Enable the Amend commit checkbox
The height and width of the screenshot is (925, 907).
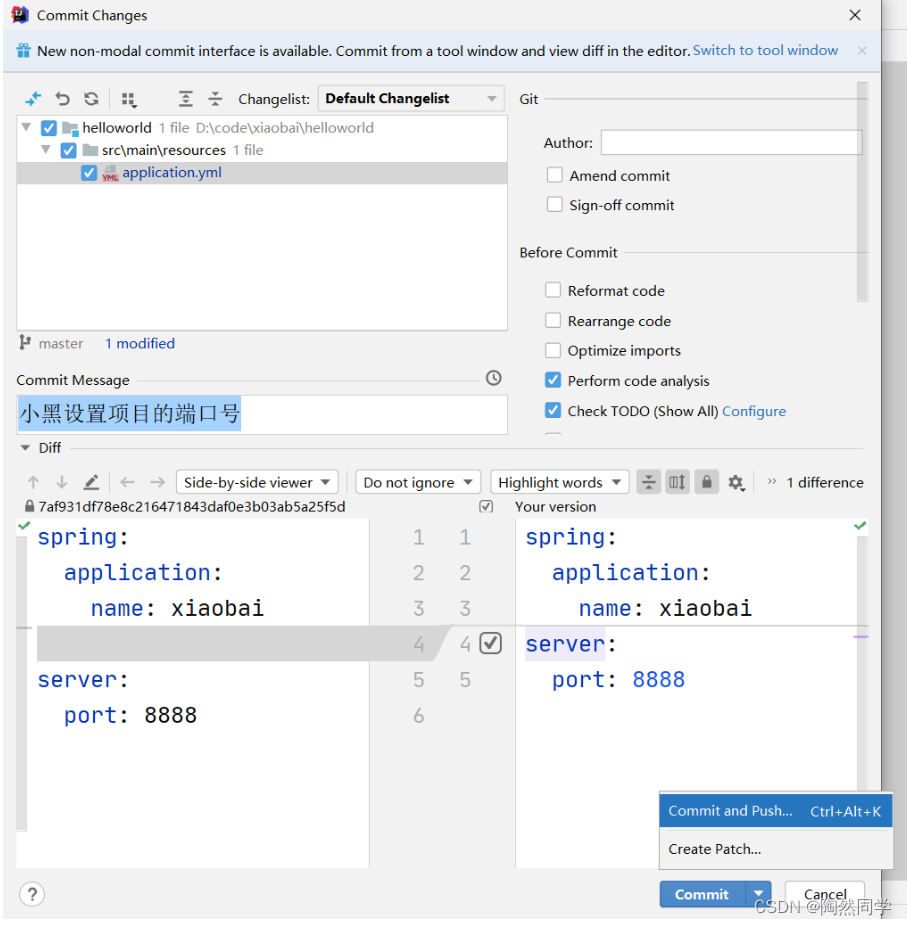pos(555,175)
